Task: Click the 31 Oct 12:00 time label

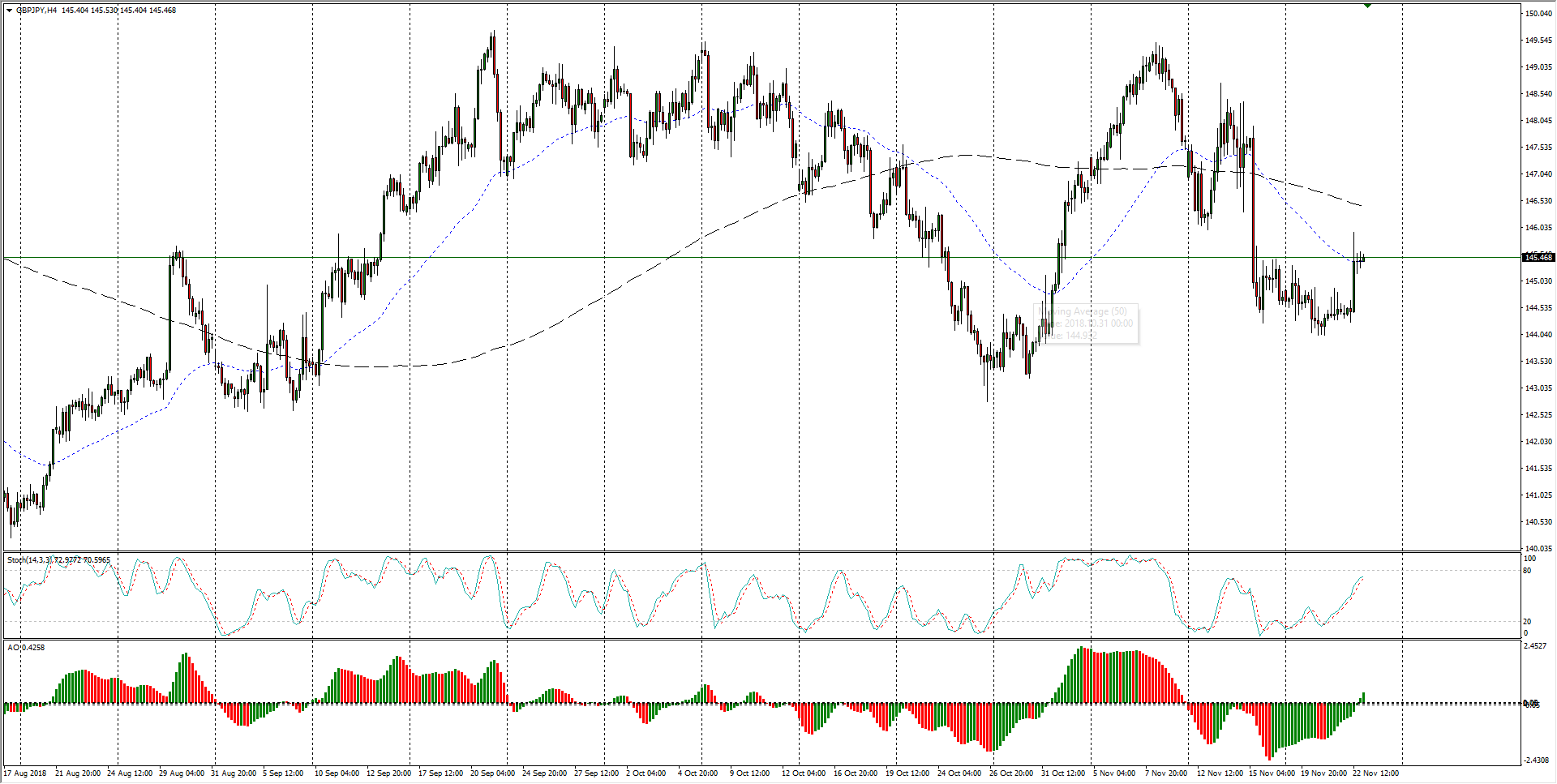Action: coord(1063,773)
